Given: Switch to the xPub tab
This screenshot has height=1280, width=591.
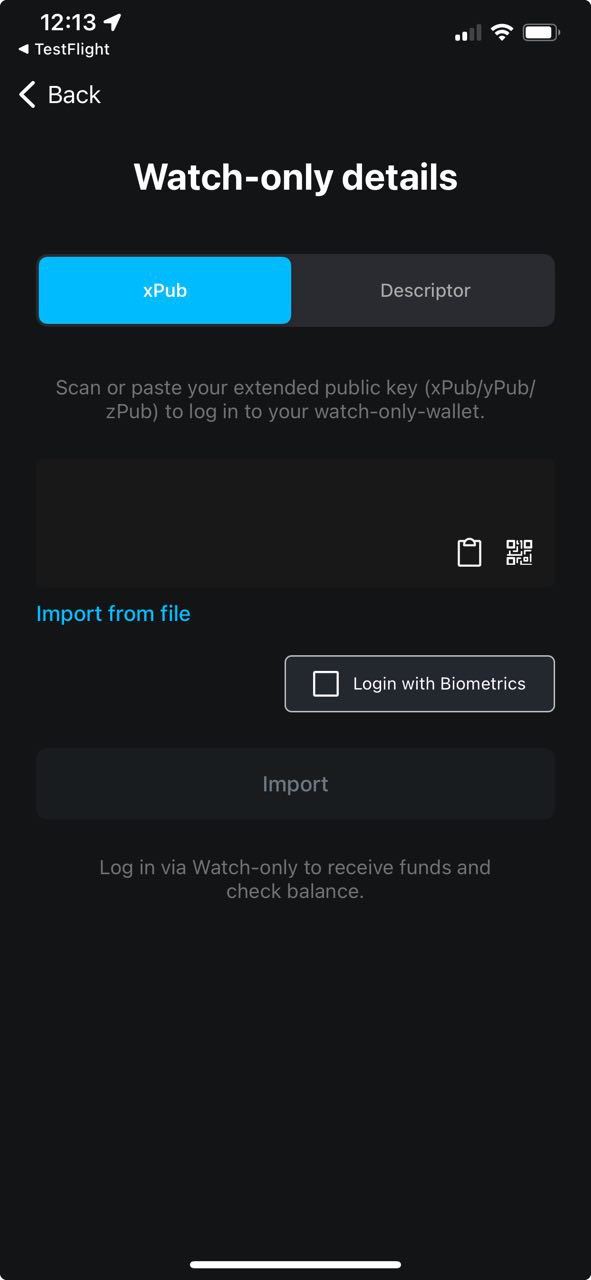Looking at the screenshot, I should coord(165,290).
